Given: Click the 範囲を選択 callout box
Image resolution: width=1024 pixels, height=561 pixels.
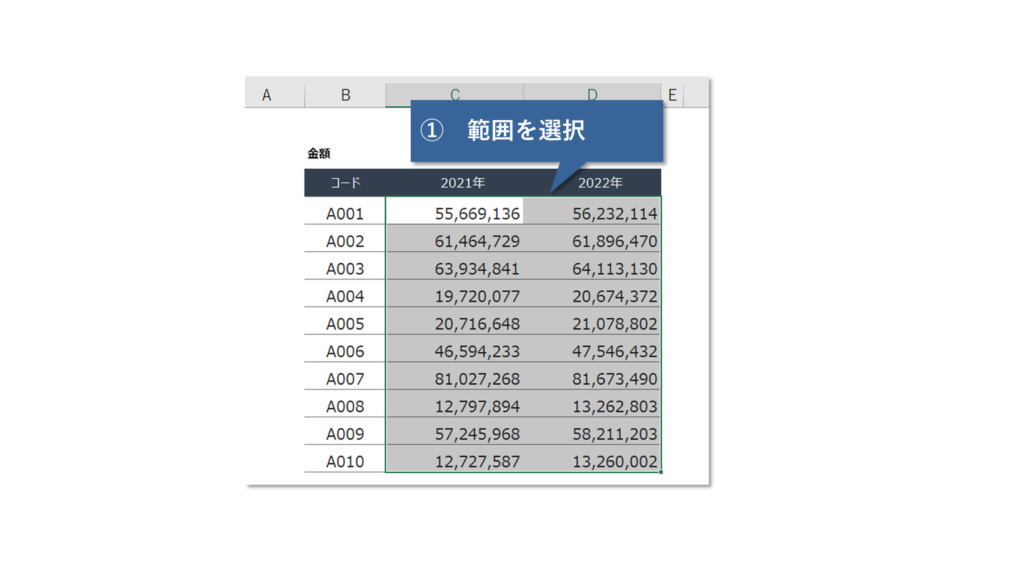Looking at the screenshot, I should (x=537, y=130).
